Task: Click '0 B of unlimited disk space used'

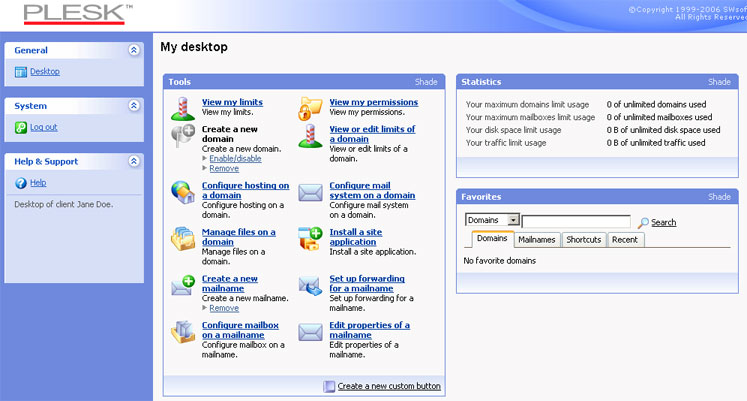Action: click(x=663, y=130)
